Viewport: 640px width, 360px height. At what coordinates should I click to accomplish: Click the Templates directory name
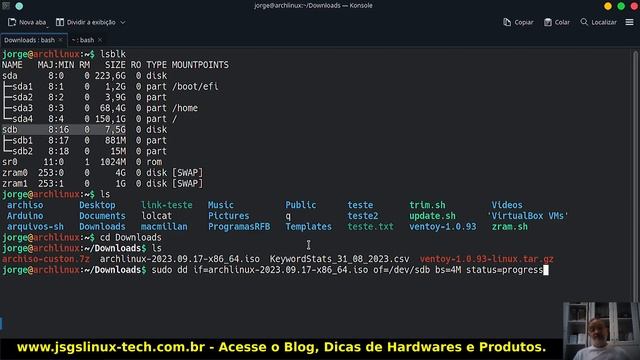(308, 227)
